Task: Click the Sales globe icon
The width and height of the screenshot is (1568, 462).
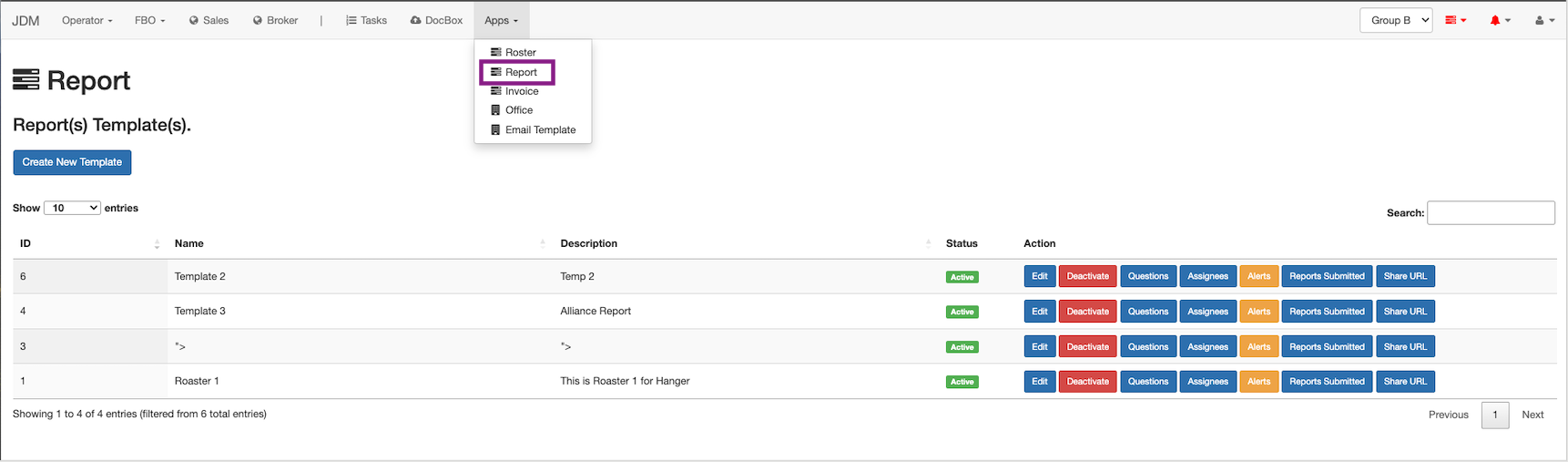Action: (194, 20)
